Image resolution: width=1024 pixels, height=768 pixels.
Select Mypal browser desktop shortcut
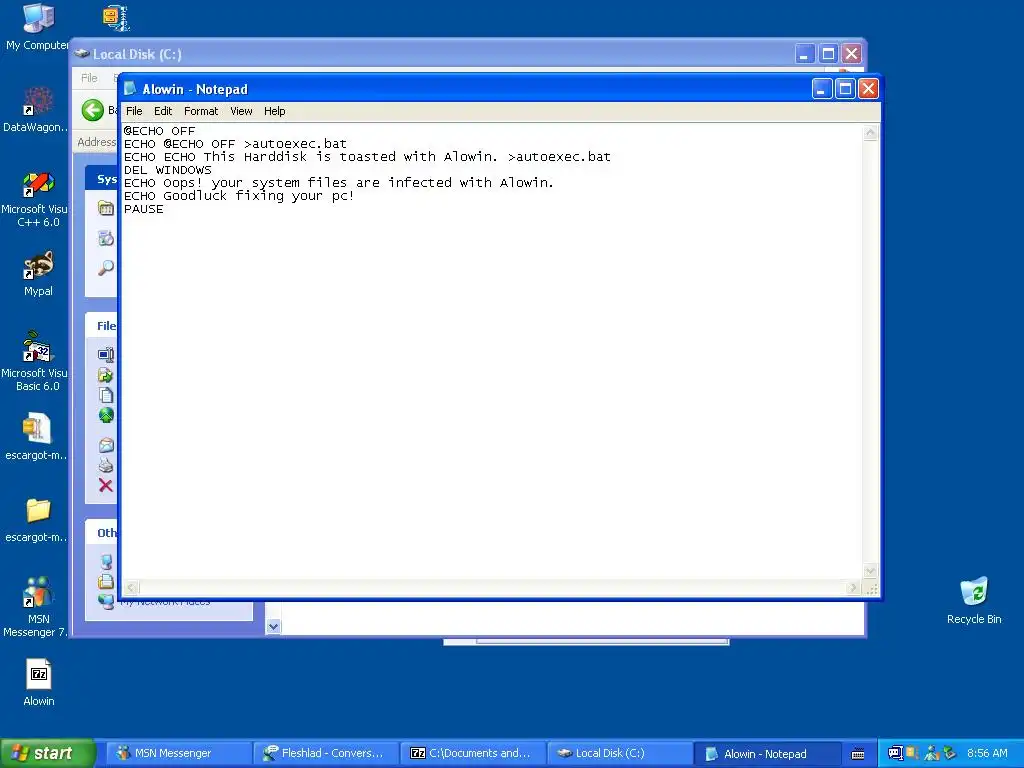pos(38,274)
